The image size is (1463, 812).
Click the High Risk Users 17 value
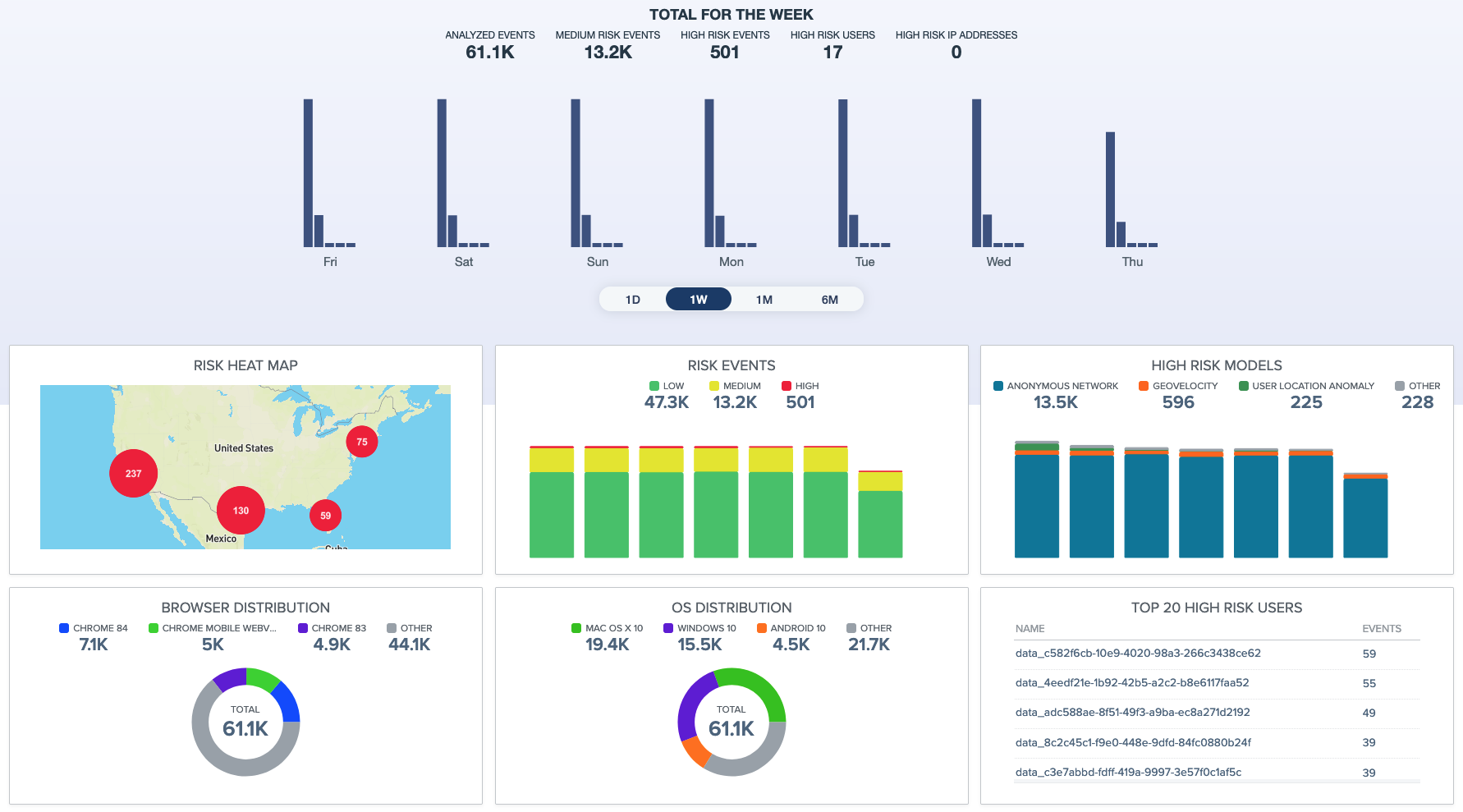tap(832, 53)
